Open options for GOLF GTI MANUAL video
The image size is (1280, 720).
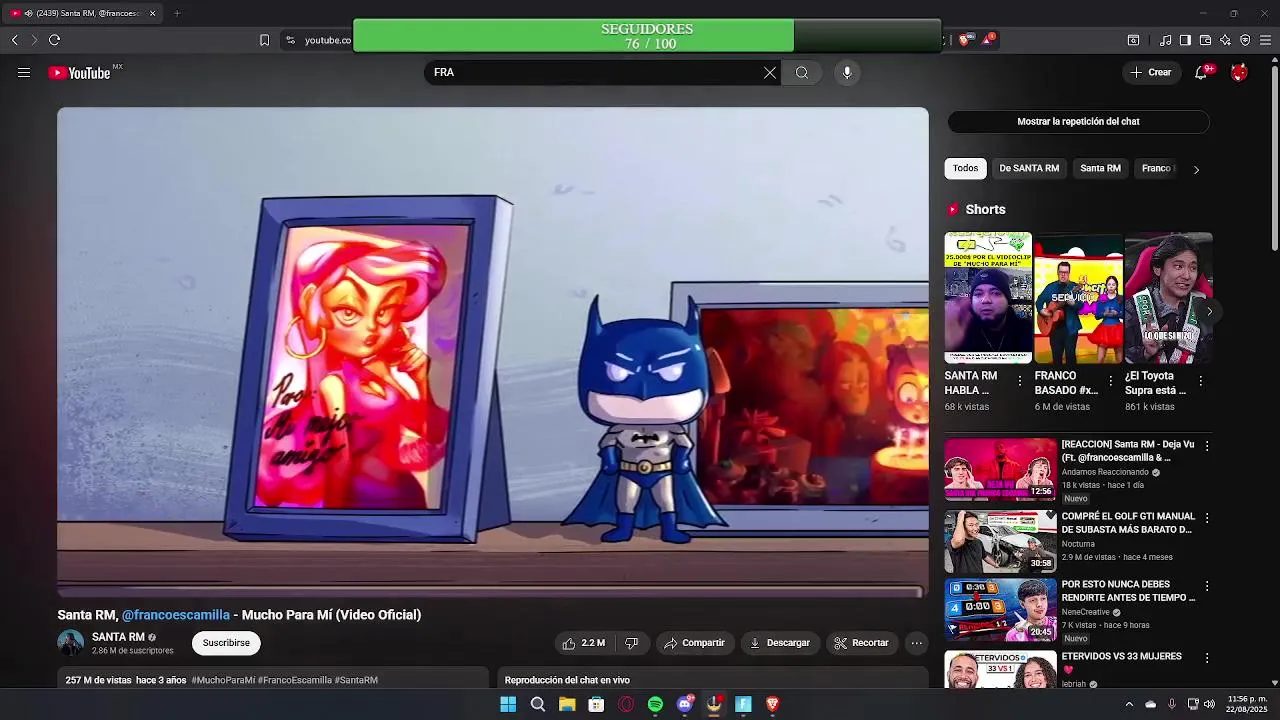pyautogui.click(x=1207, y=518)
